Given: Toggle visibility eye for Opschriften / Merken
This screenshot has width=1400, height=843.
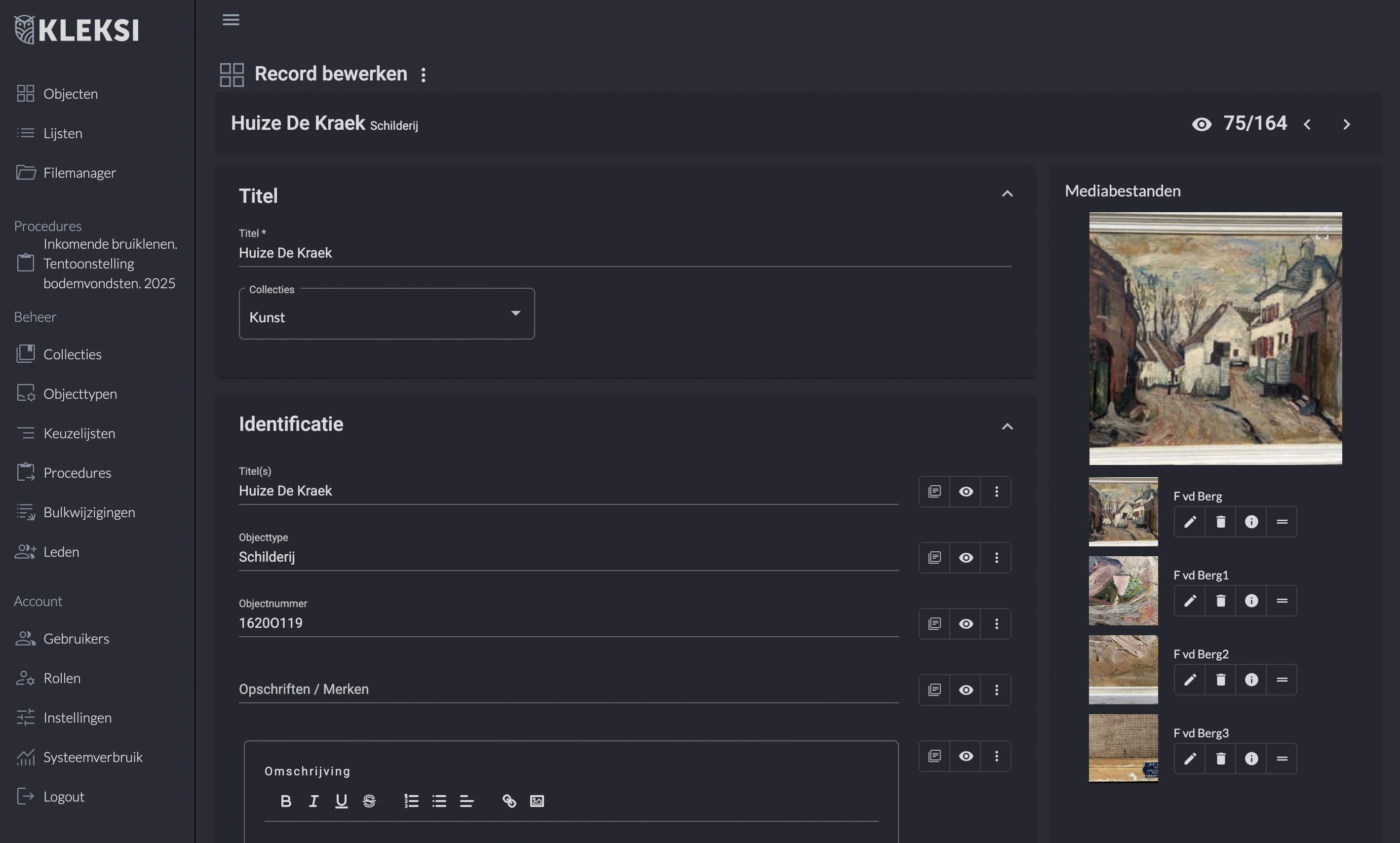Looking at the screenshot, I should (966, 690).
